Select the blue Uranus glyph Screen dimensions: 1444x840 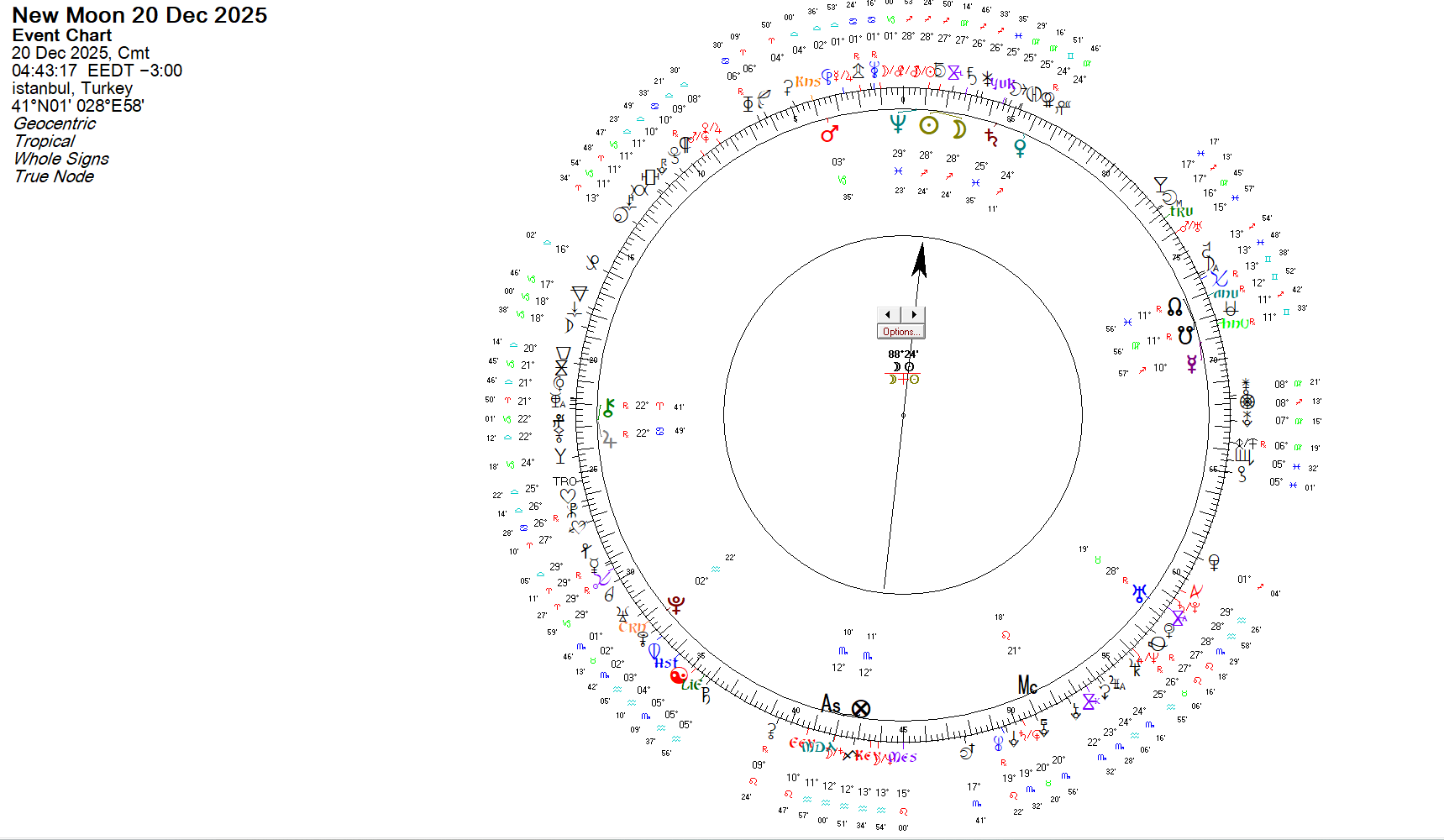pyautogui.click(x=1139, y=593)
